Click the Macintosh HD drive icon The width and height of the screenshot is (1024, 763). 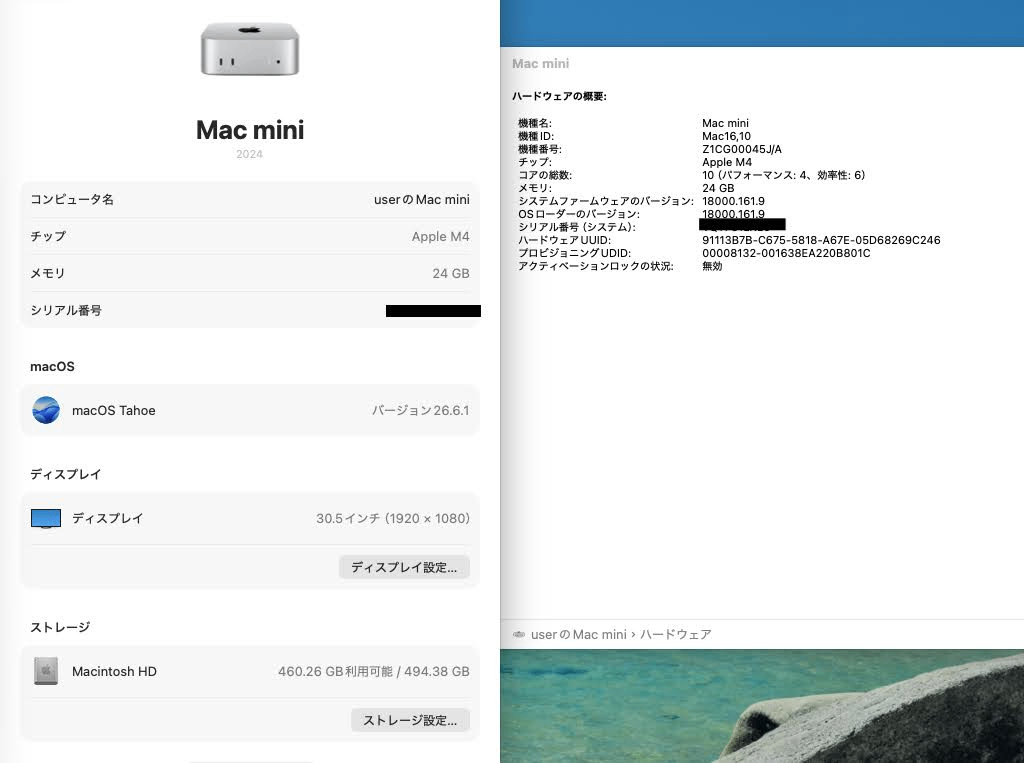(46, 671)
